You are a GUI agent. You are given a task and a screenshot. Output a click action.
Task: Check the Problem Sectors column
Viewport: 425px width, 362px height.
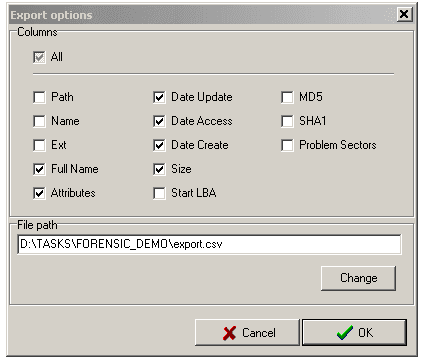287,145
